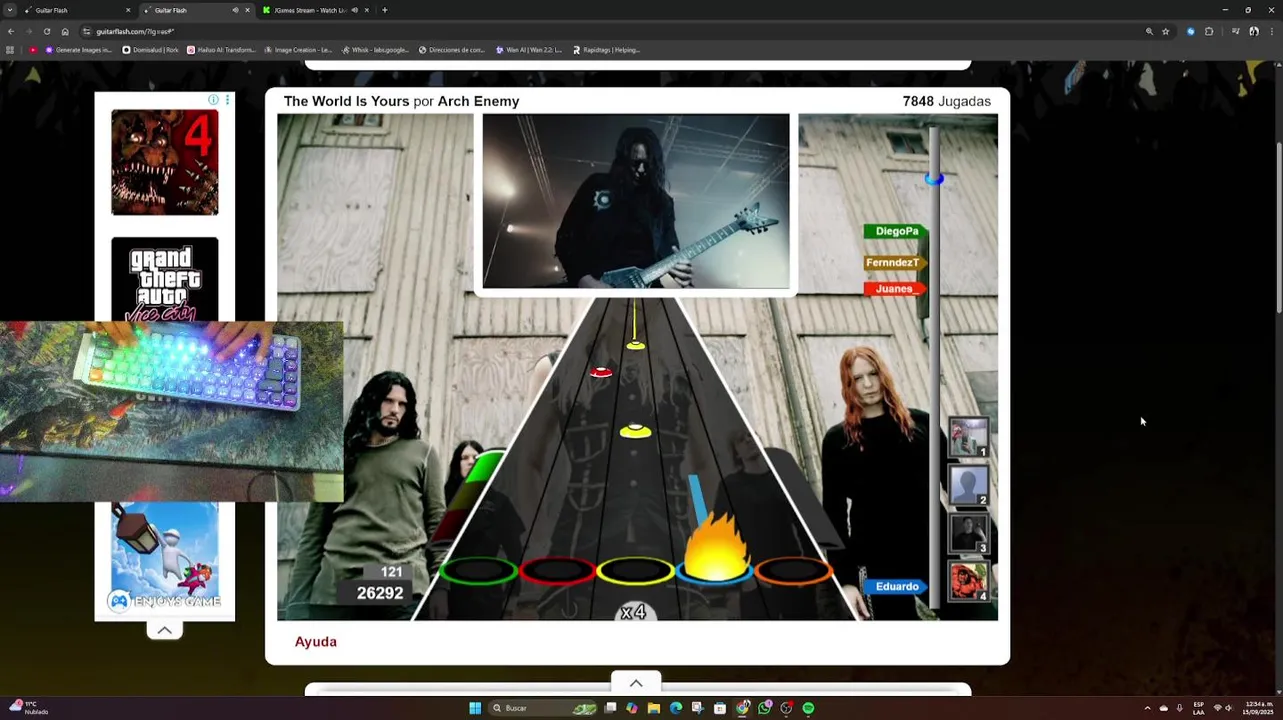Open the Direcciones de com bookmark
Screen dimensions: 1283x720
click(x=452, y=50)
